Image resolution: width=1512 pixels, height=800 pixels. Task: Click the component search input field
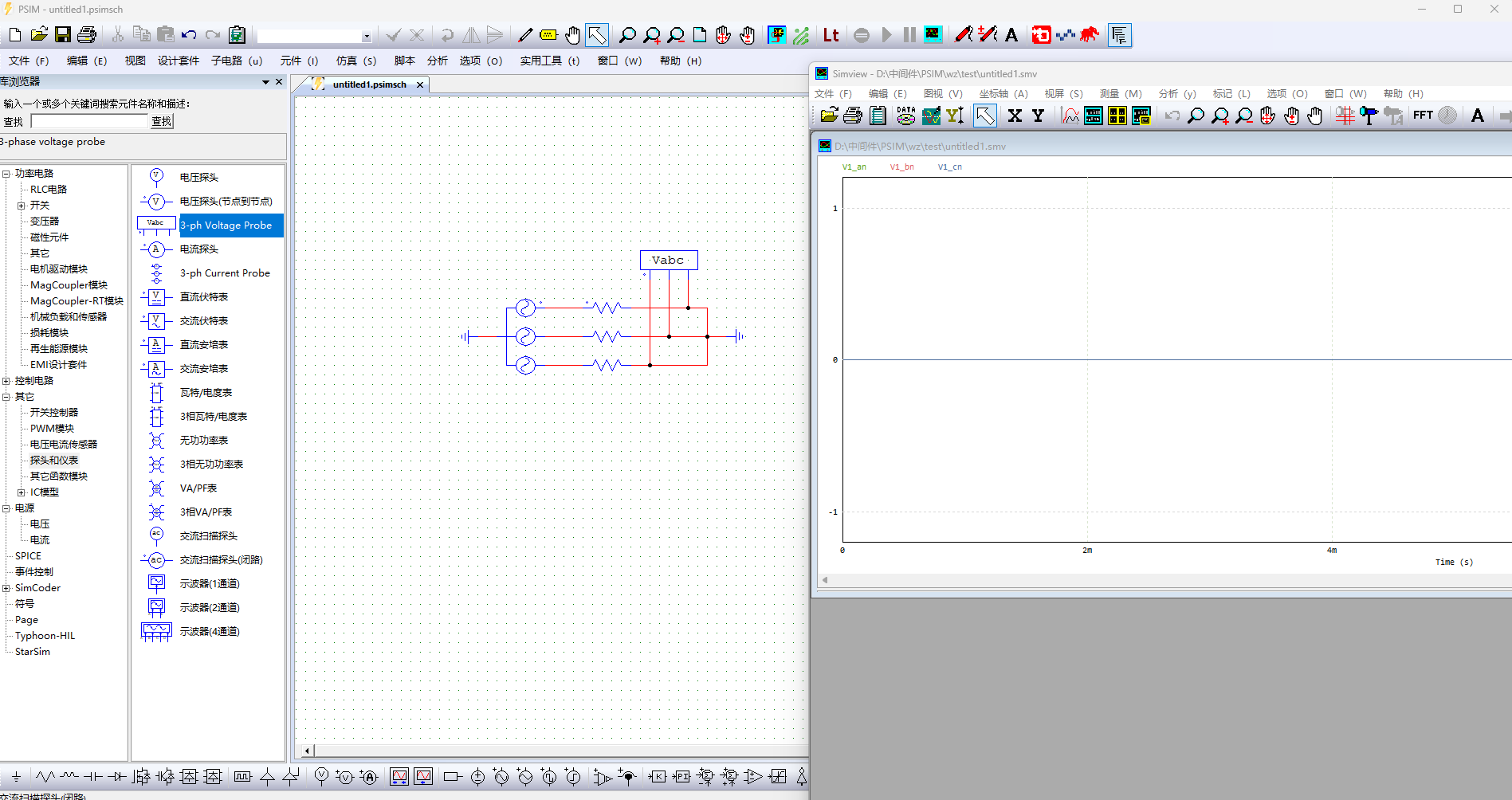90,121
